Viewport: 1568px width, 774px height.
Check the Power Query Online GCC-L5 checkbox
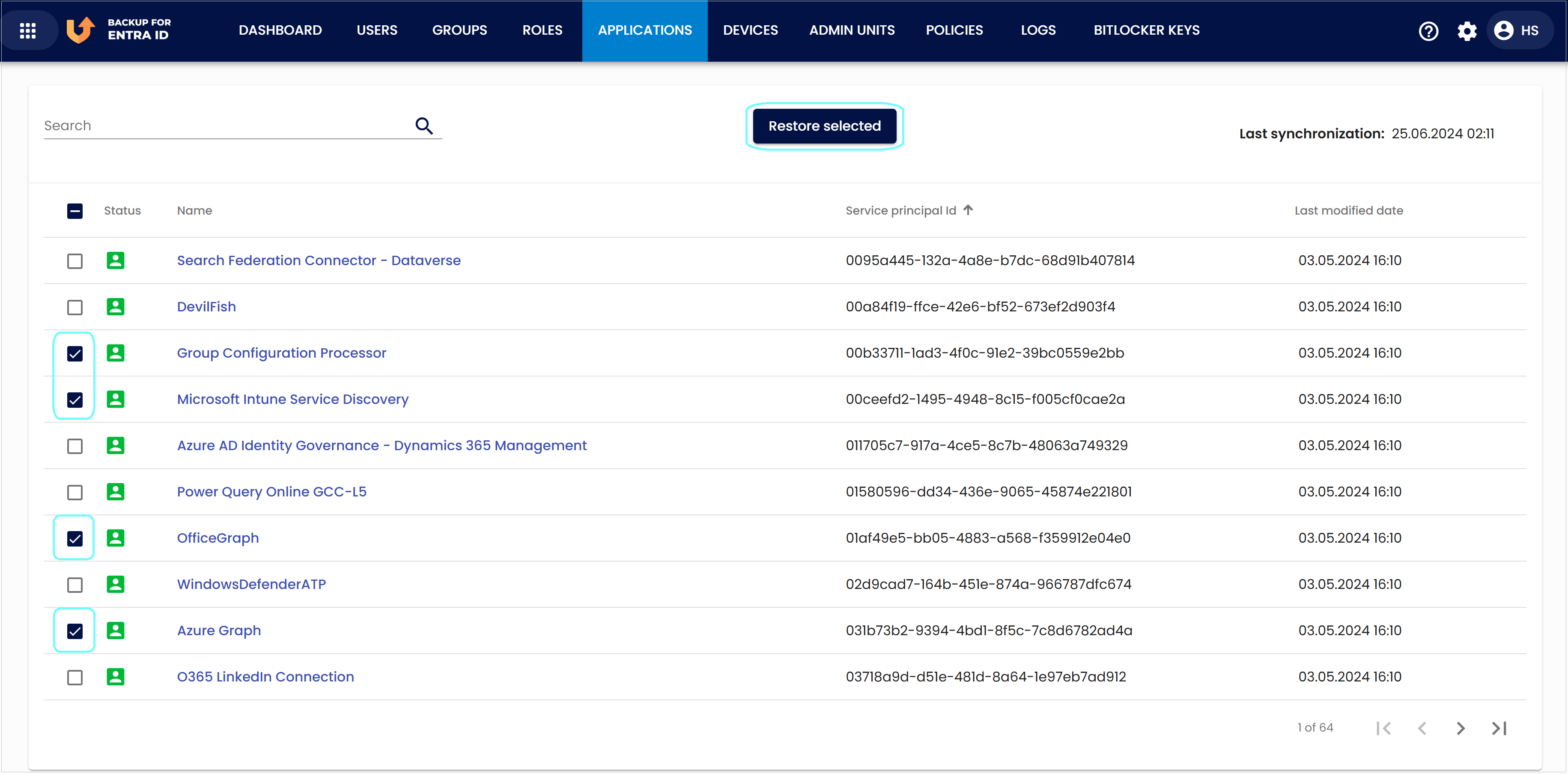(75, 493)
